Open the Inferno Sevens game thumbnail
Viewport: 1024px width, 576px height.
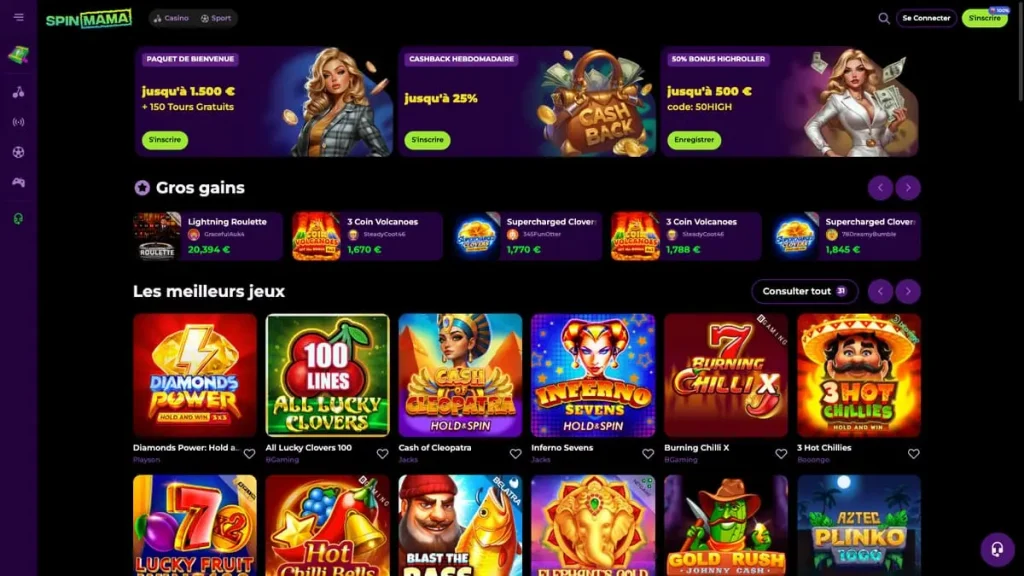pos(593,376)
